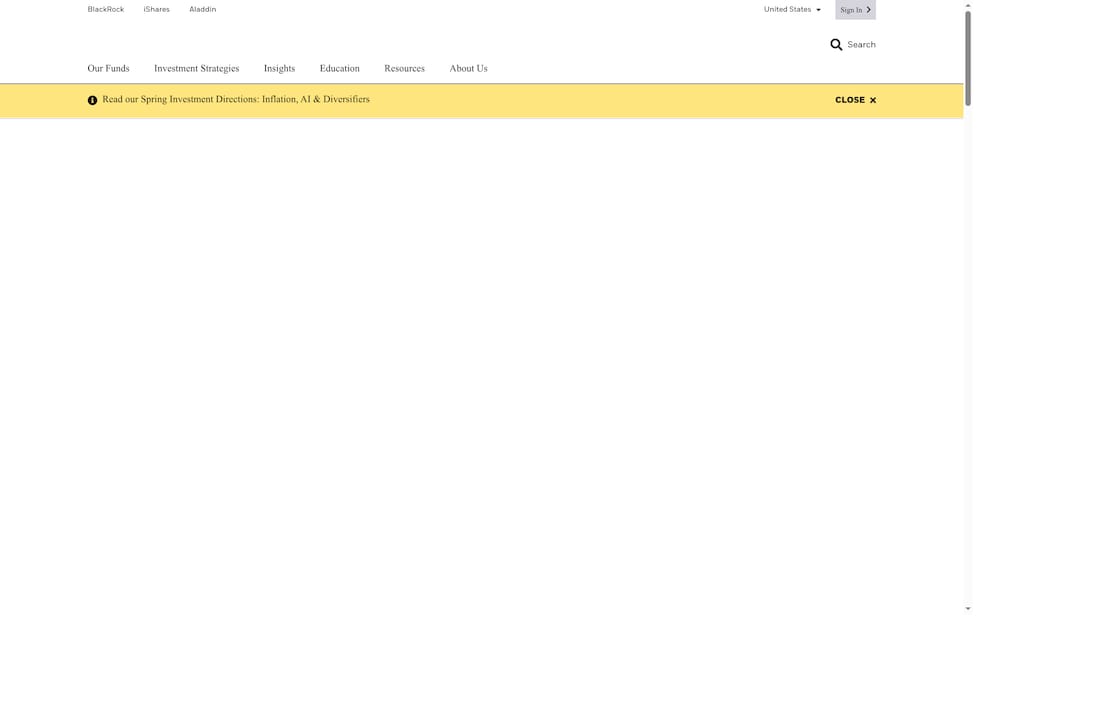Click the info icon in yellow banner

92,100
